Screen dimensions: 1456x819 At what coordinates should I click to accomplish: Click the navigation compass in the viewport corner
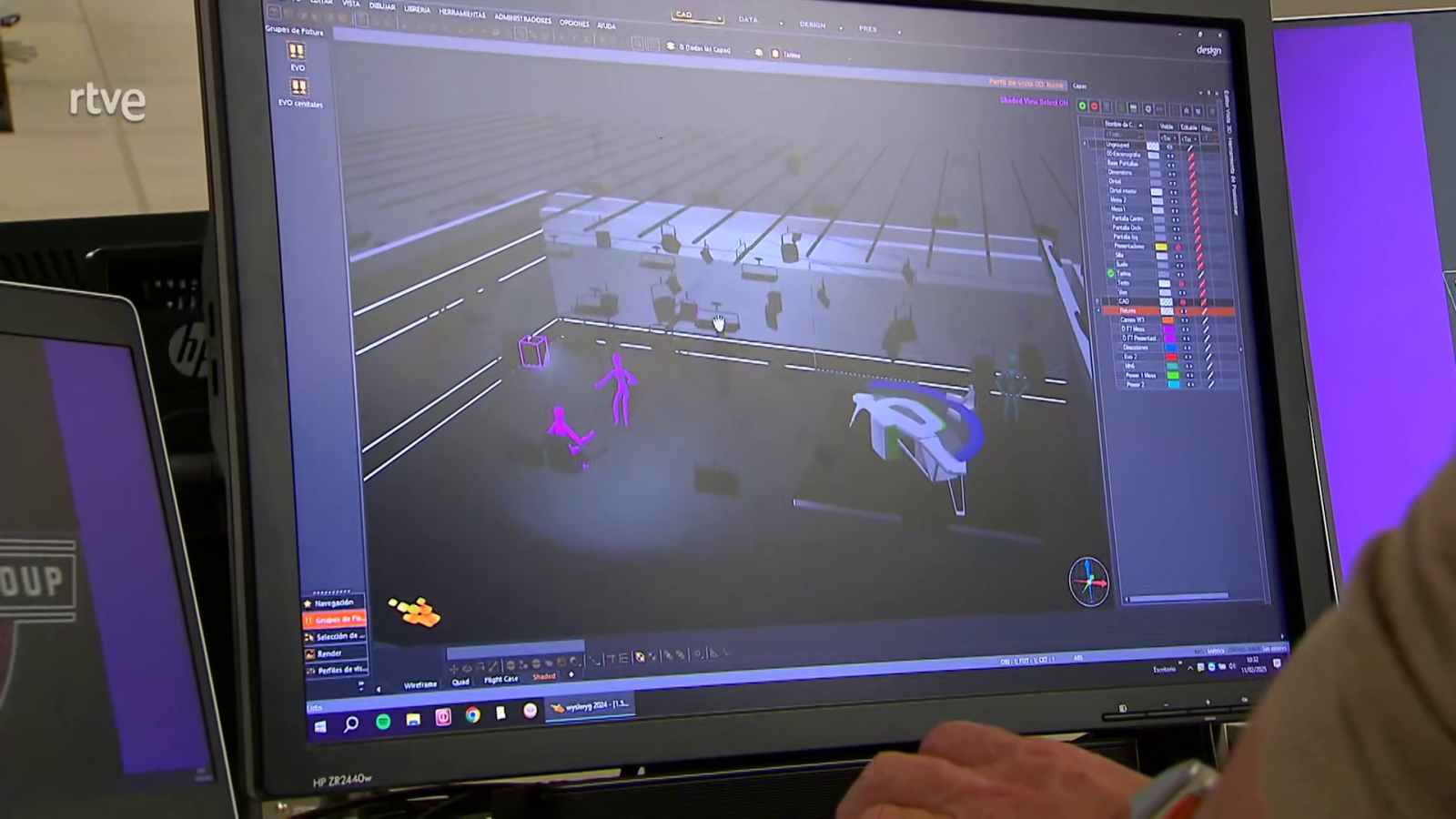[x=1089, y=581]
